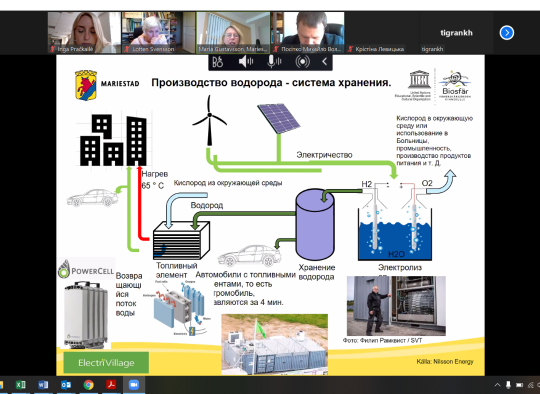The width and height of the screenshot is (540, 394).
Task: Click the microphone icon in floating toolbar
Action: coord(274,62)
